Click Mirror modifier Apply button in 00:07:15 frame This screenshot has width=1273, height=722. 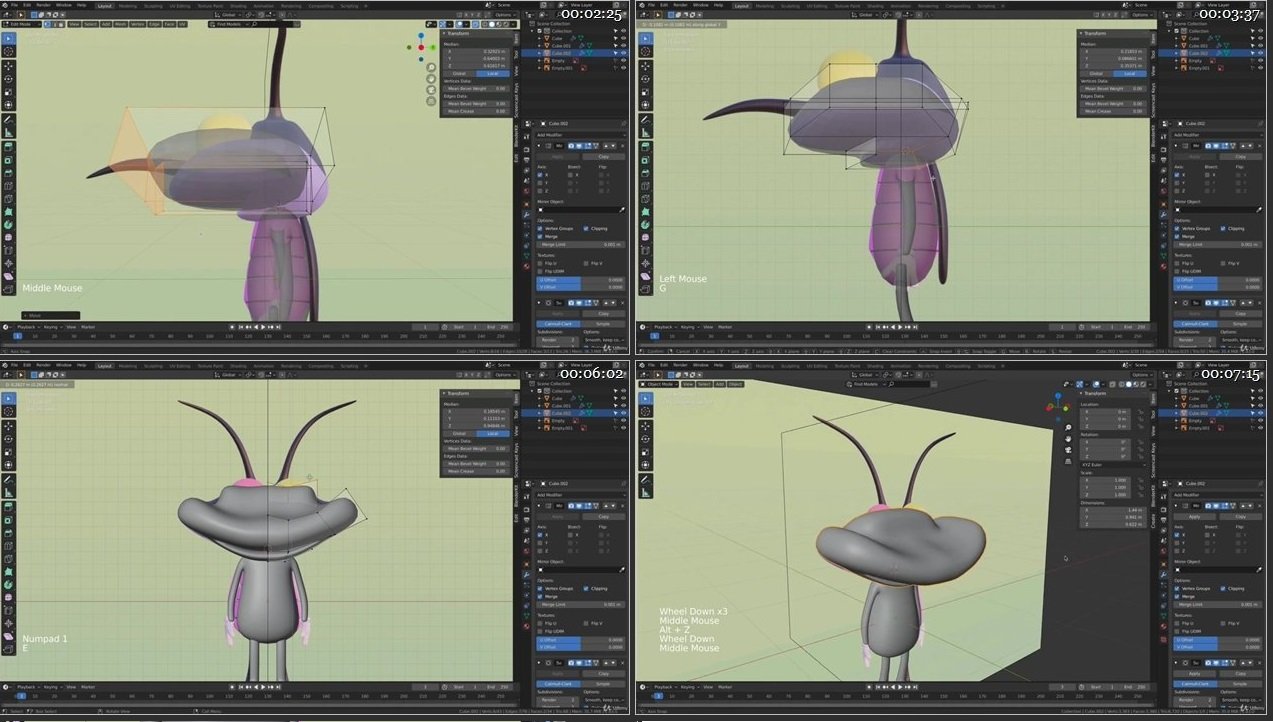pyautogui.click(x=1195, y=516)
